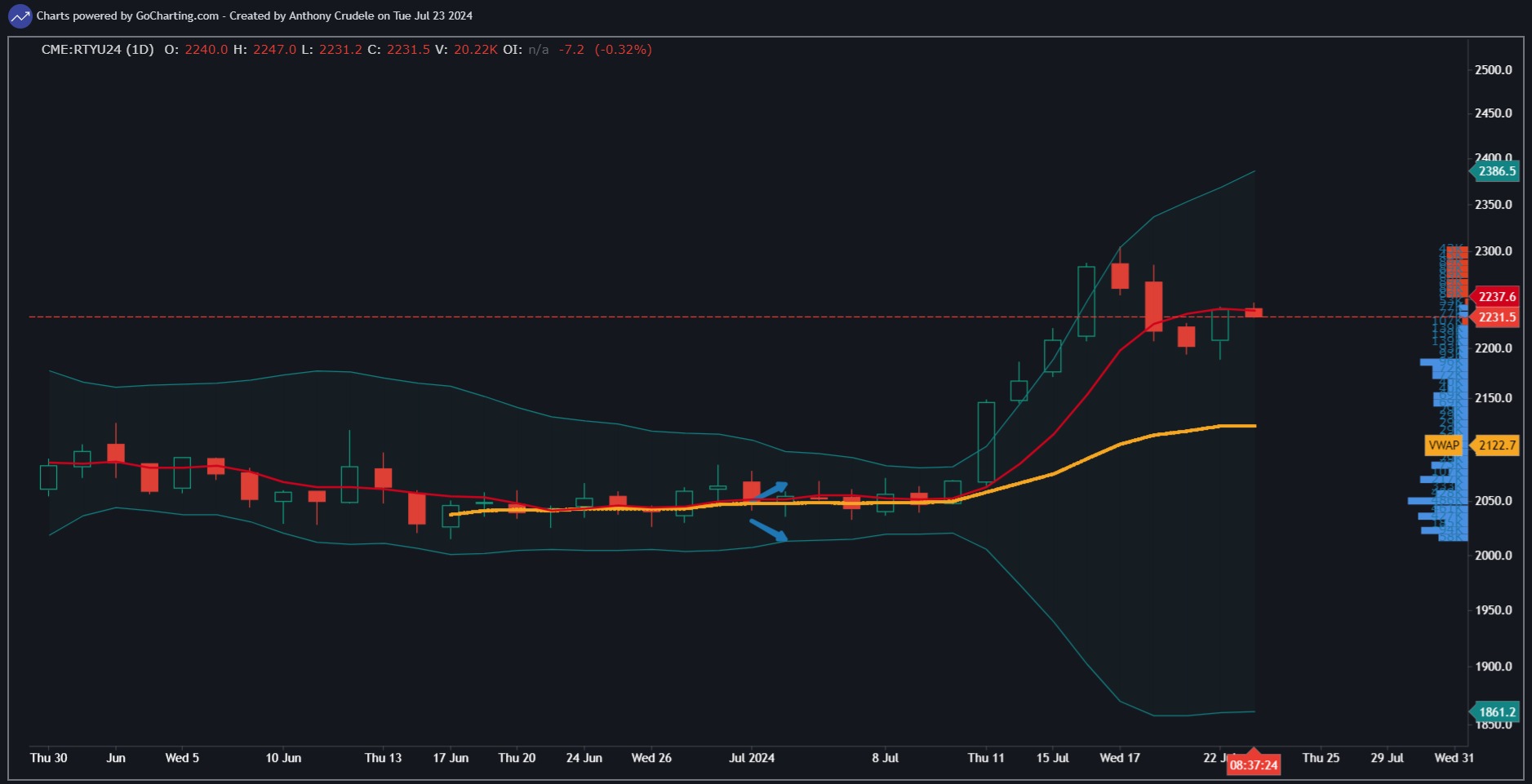Click the 29 Jul date label

pos(1388,758)
